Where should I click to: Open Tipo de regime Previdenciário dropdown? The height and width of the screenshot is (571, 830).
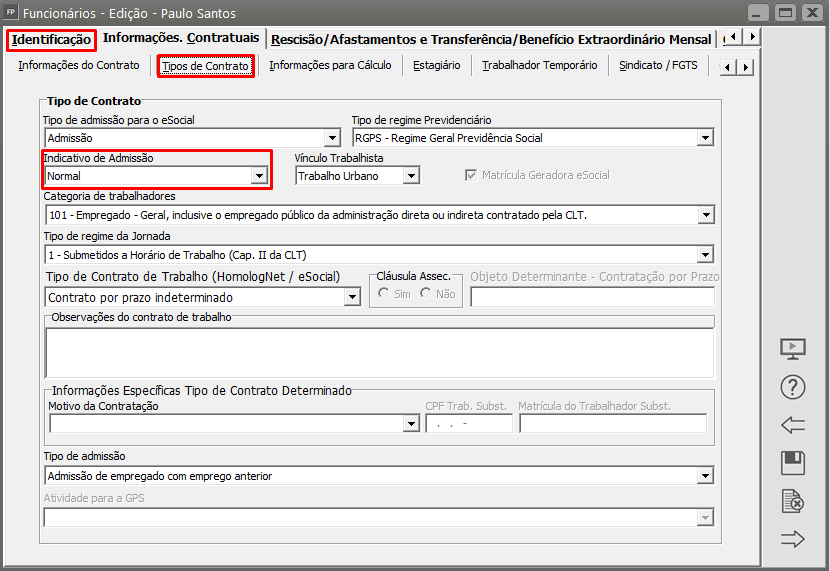705,138
